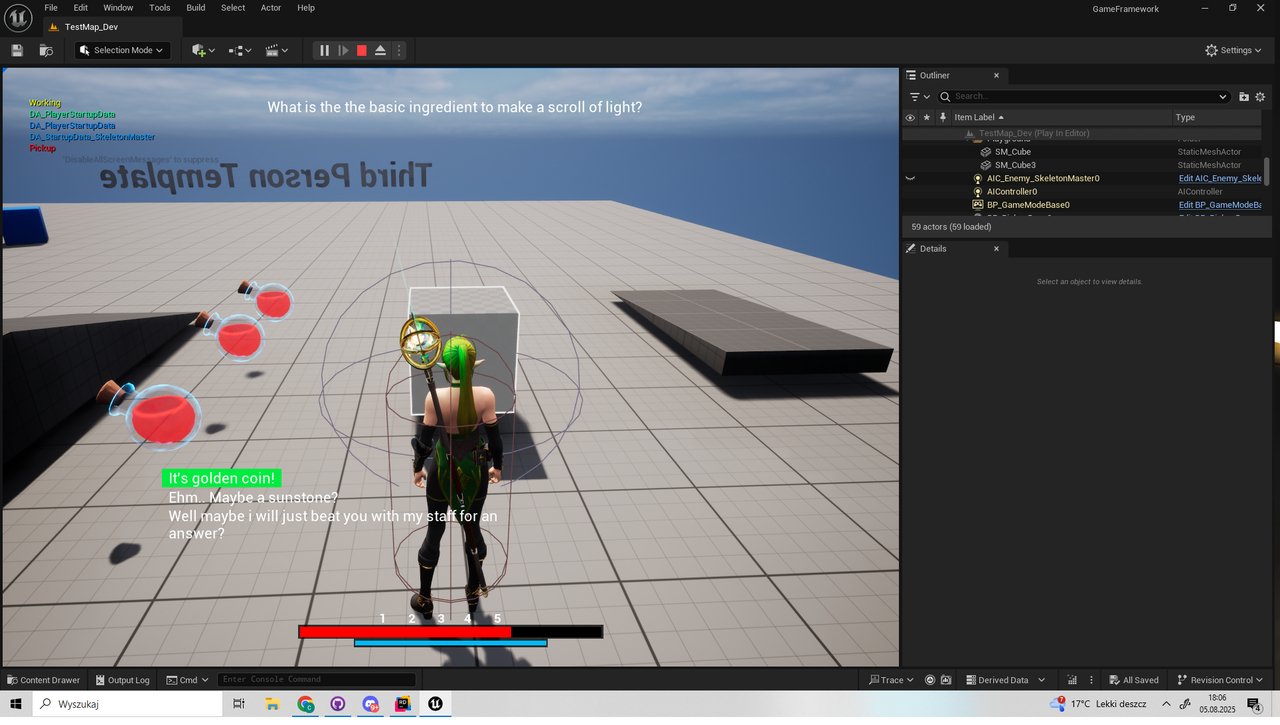The height and width of the screenshot is (725, 1280).
Task: Open the Cmd console type dropdown
Action: [187, 680]
